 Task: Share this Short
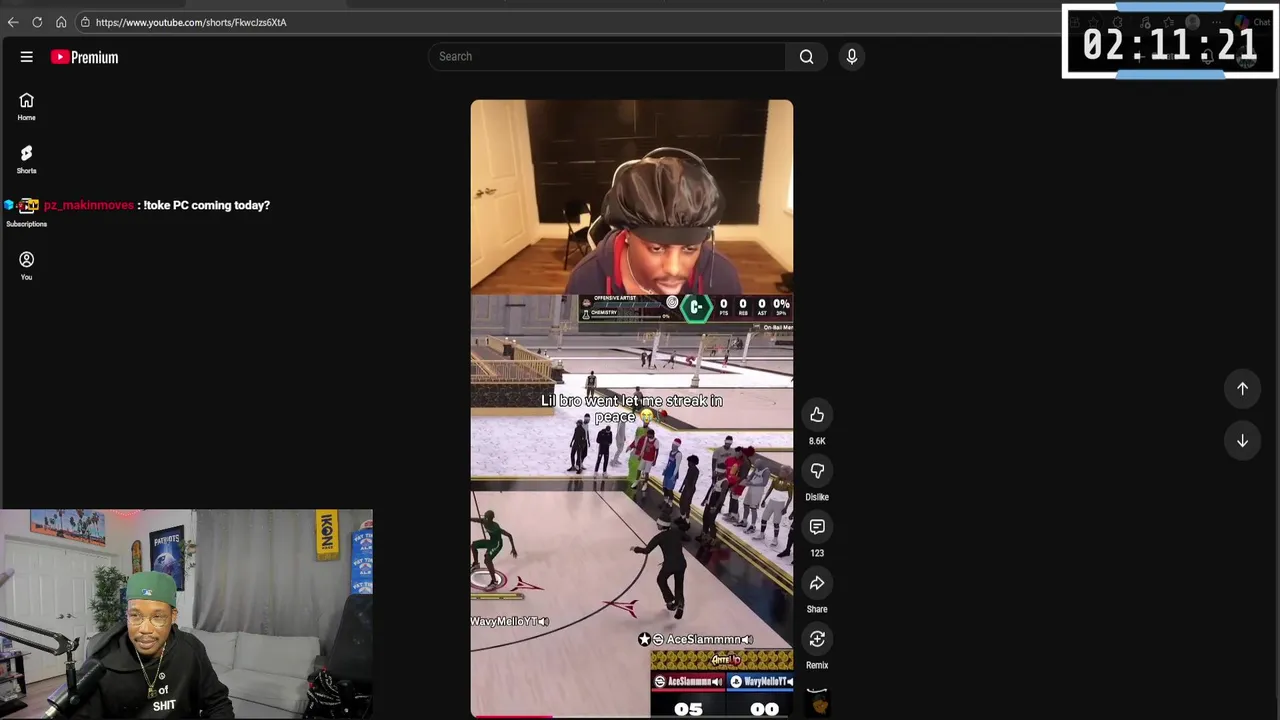pos(817,582)
